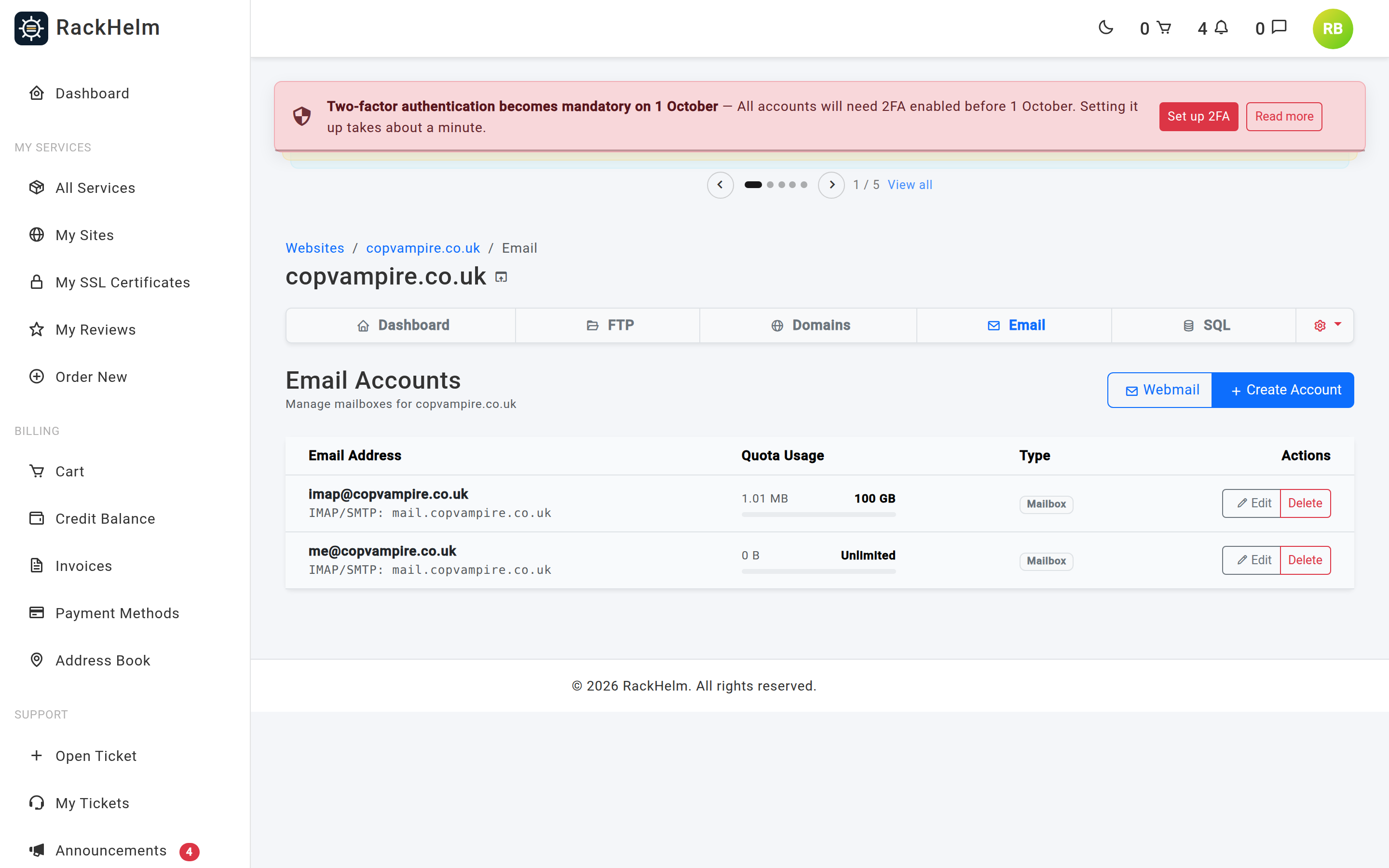This screenshot has height=868, width=1389.
Task: Click Email Address column header
Action: click(354, 456)
